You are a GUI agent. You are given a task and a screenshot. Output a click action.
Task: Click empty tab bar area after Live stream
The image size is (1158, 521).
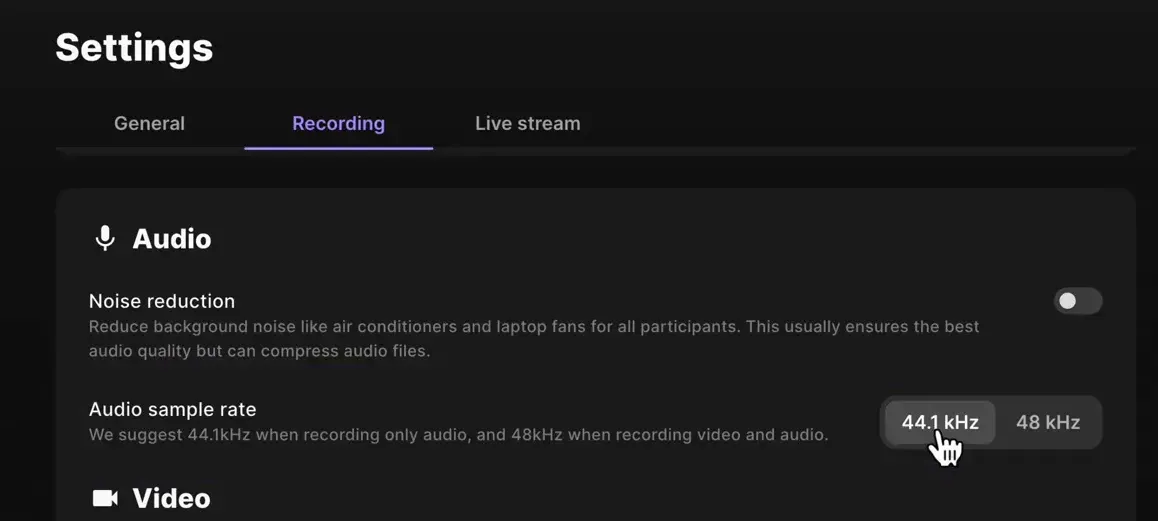pos(850,124)
